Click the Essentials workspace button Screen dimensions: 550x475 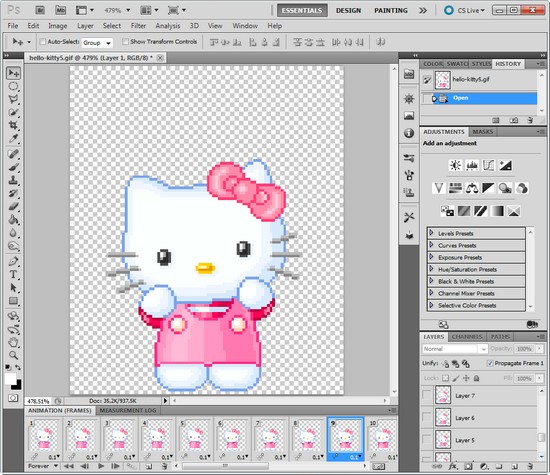click(x=302, y=11)
